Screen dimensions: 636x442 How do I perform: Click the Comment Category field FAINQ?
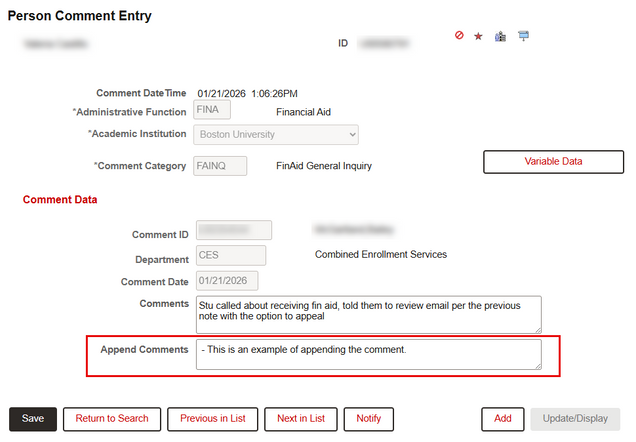click(x=220, y=166)
